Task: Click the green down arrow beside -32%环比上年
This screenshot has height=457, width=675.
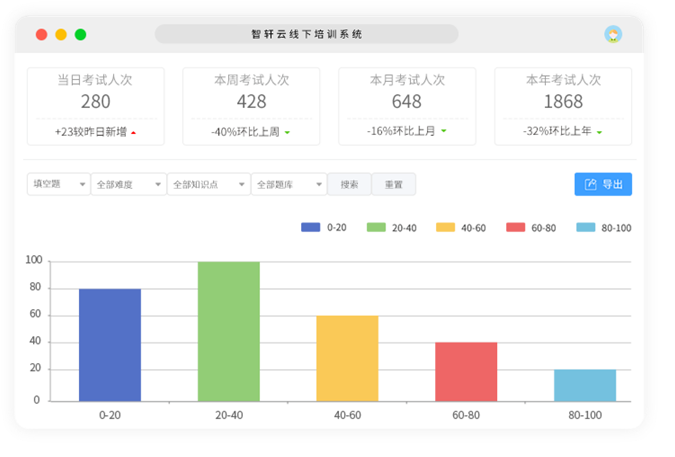Action: [x=599, y=132]
